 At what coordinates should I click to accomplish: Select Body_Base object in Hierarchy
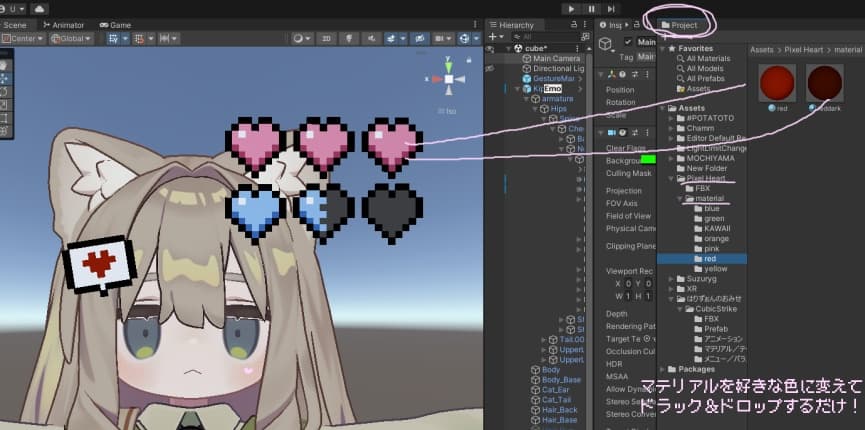click(x=556, y=380)
